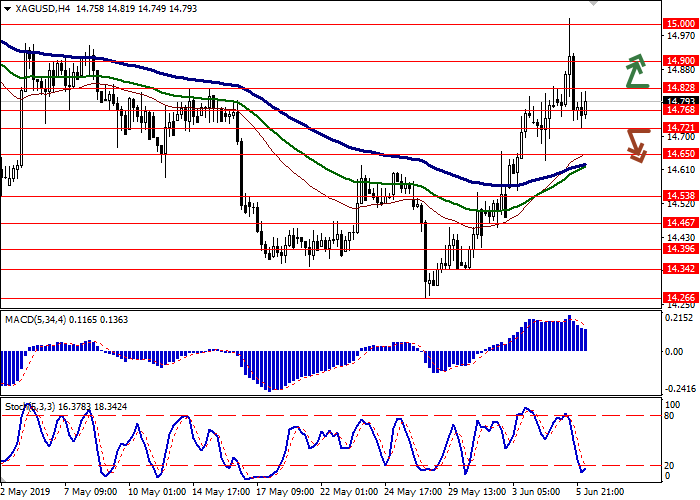Click the 17 May 09:00 time label
Viewport: 700px width, 500px height.
(x=284, y=492)
